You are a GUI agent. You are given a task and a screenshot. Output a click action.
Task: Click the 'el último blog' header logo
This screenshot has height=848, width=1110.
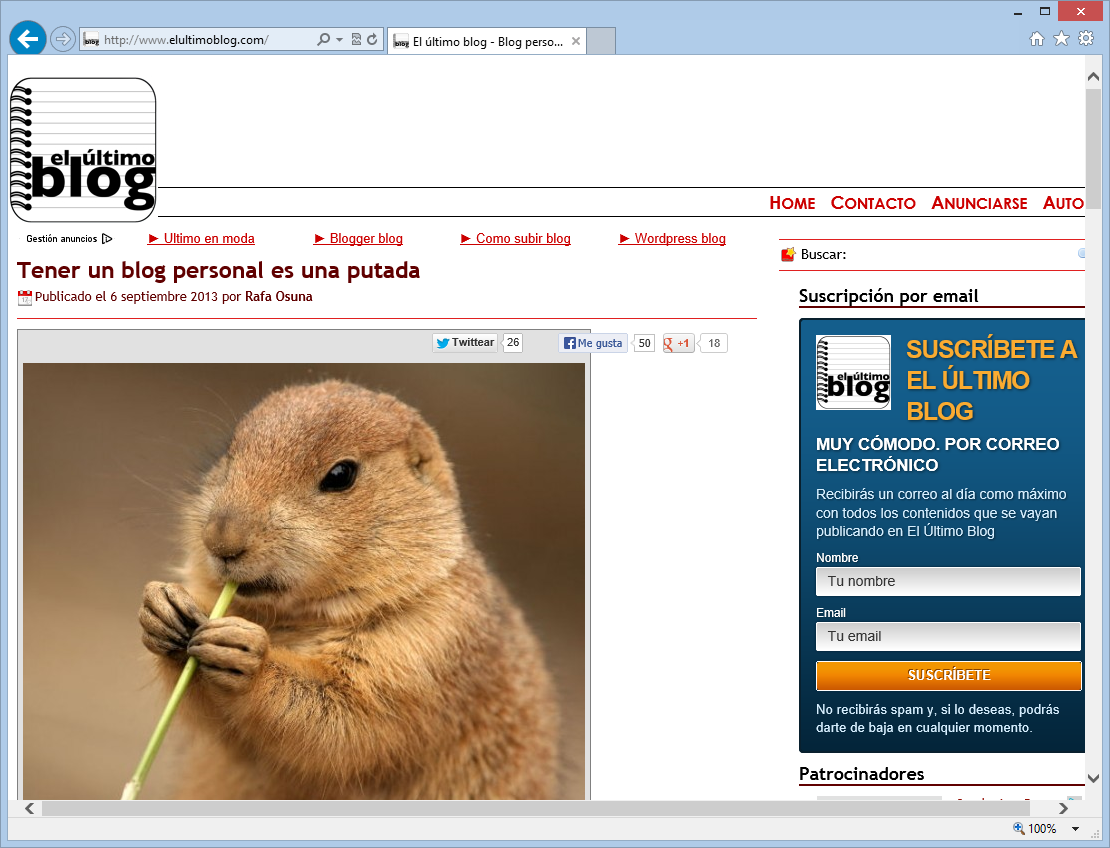(83, 149)
